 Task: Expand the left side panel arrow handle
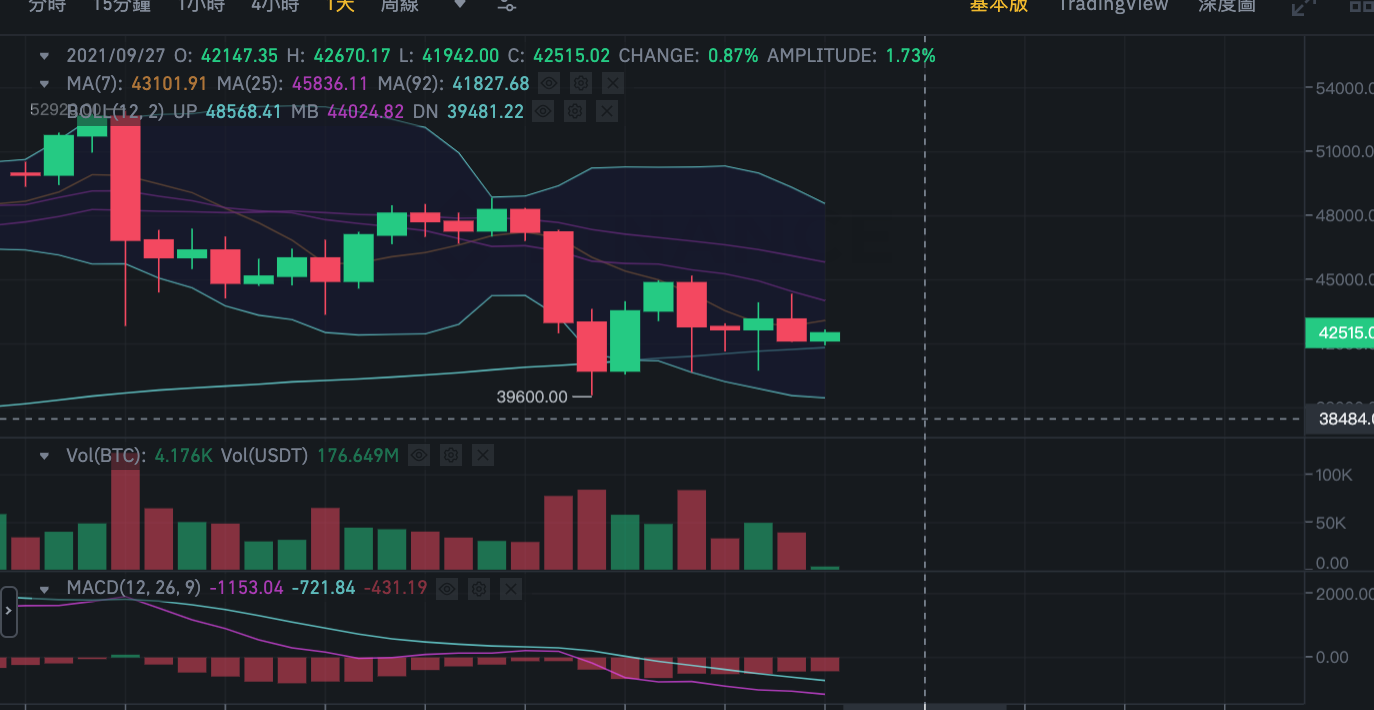[9, 611]
